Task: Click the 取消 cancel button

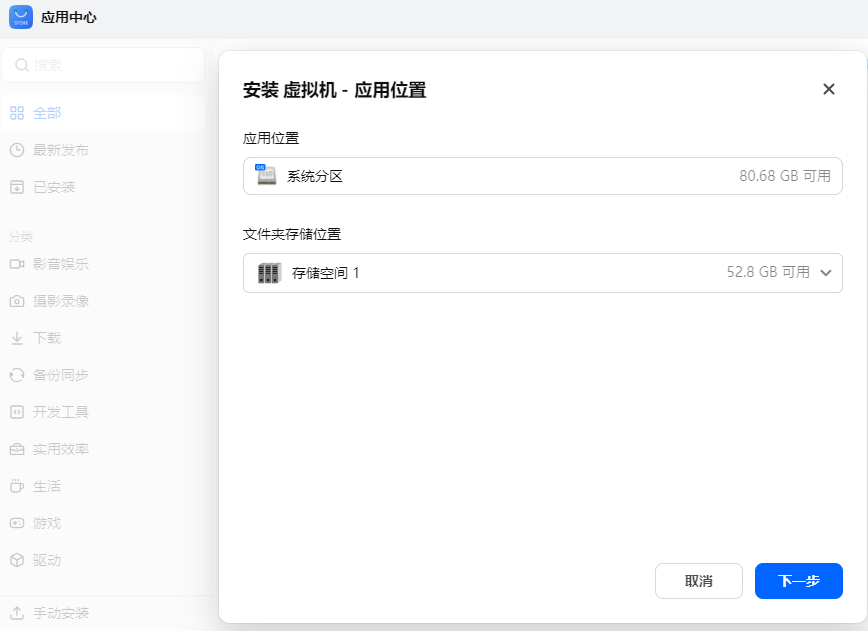Action: click(698, 581)
